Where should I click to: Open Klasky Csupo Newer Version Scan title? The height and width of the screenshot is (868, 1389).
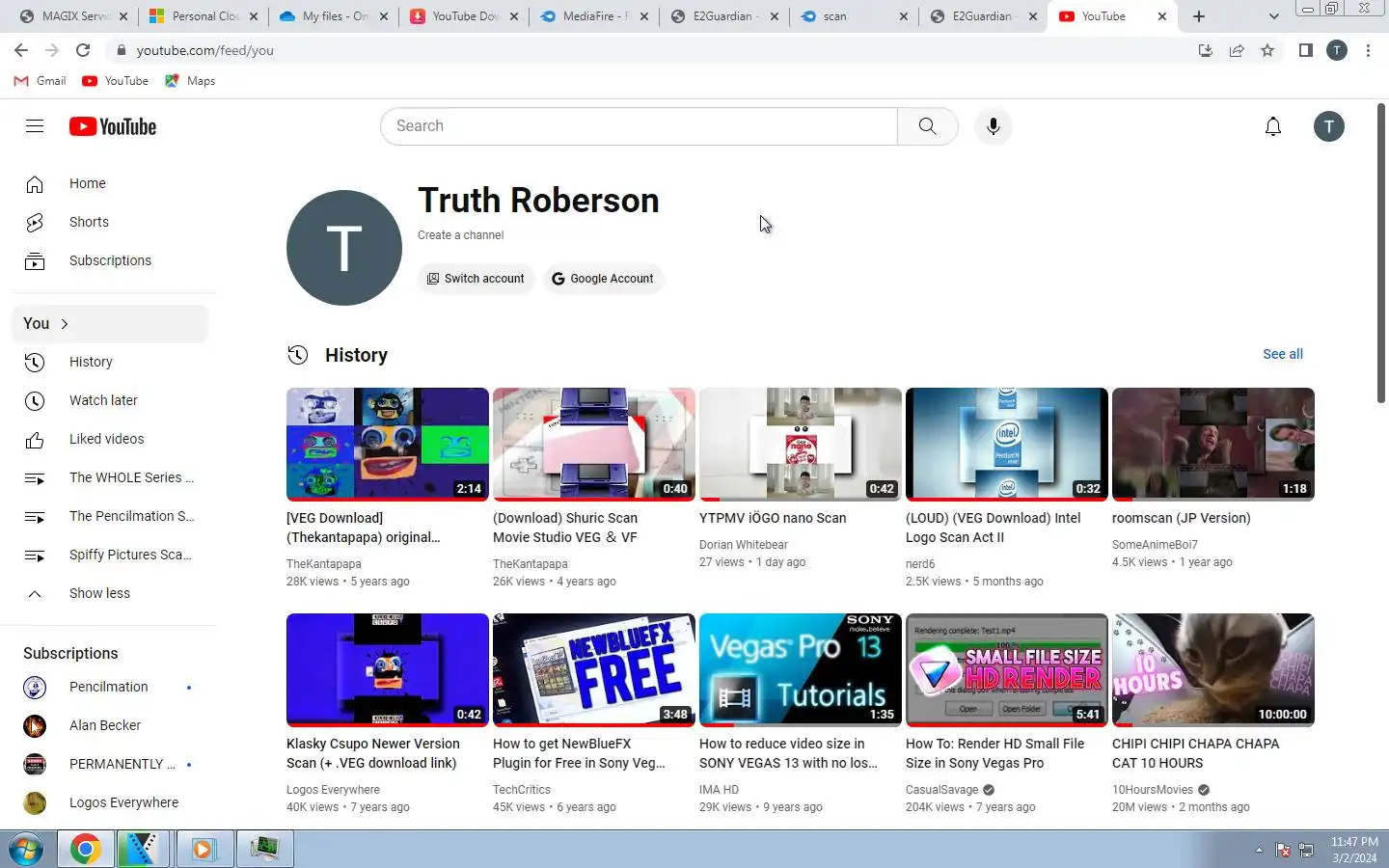click(372, 753)
